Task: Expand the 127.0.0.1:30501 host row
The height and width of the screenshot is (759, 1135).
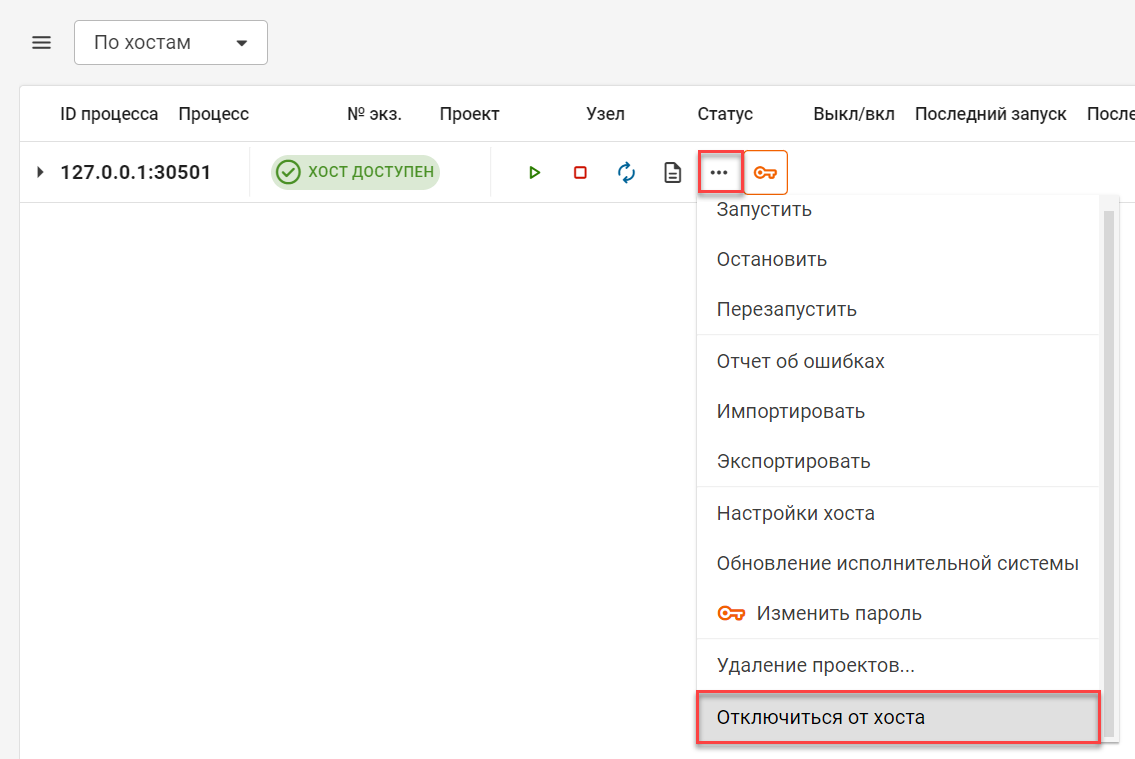Action: pos(41,173)
